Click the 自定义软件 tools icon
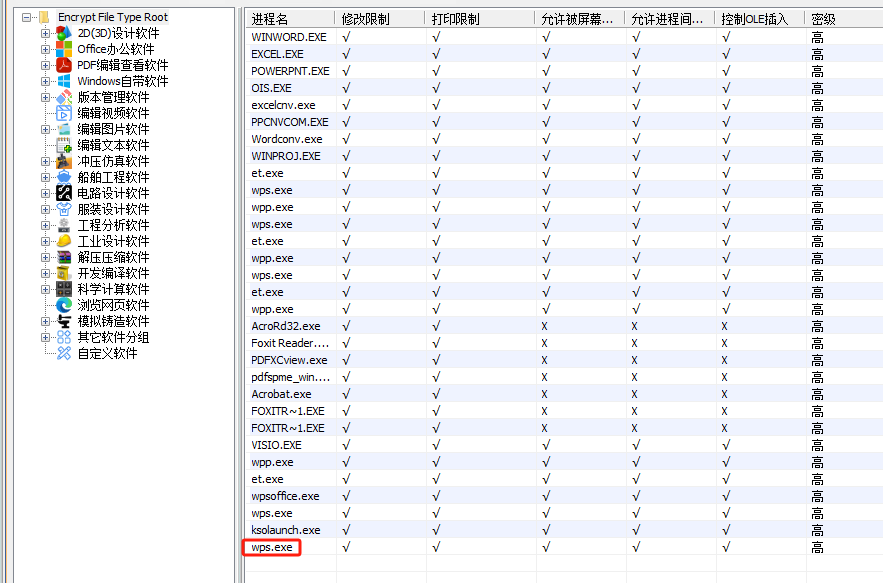Viewport: 883px width, 583px height. coord(64,353)
